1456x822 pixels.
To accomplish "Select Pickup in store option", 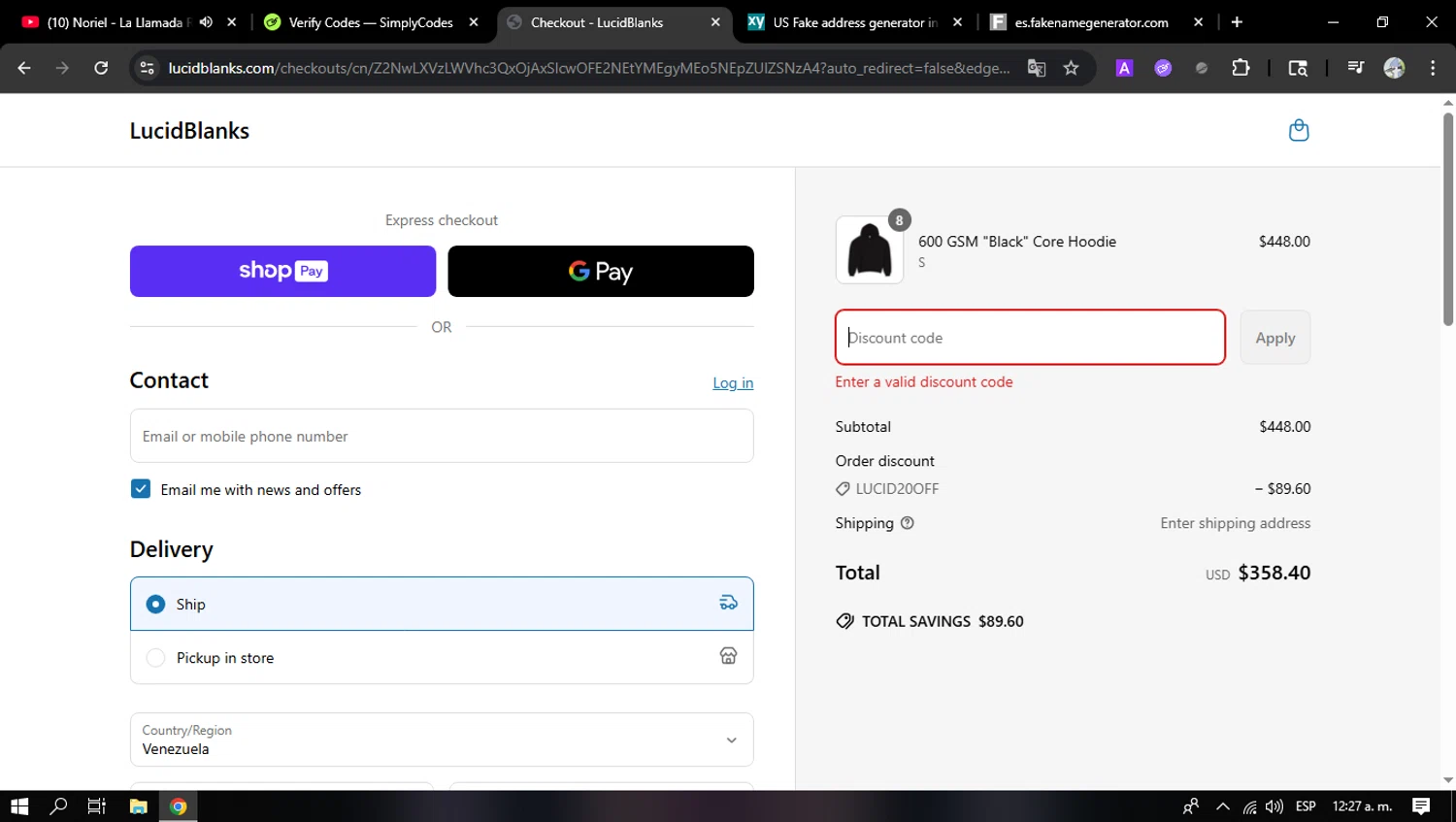I will (x=442, y=657).
